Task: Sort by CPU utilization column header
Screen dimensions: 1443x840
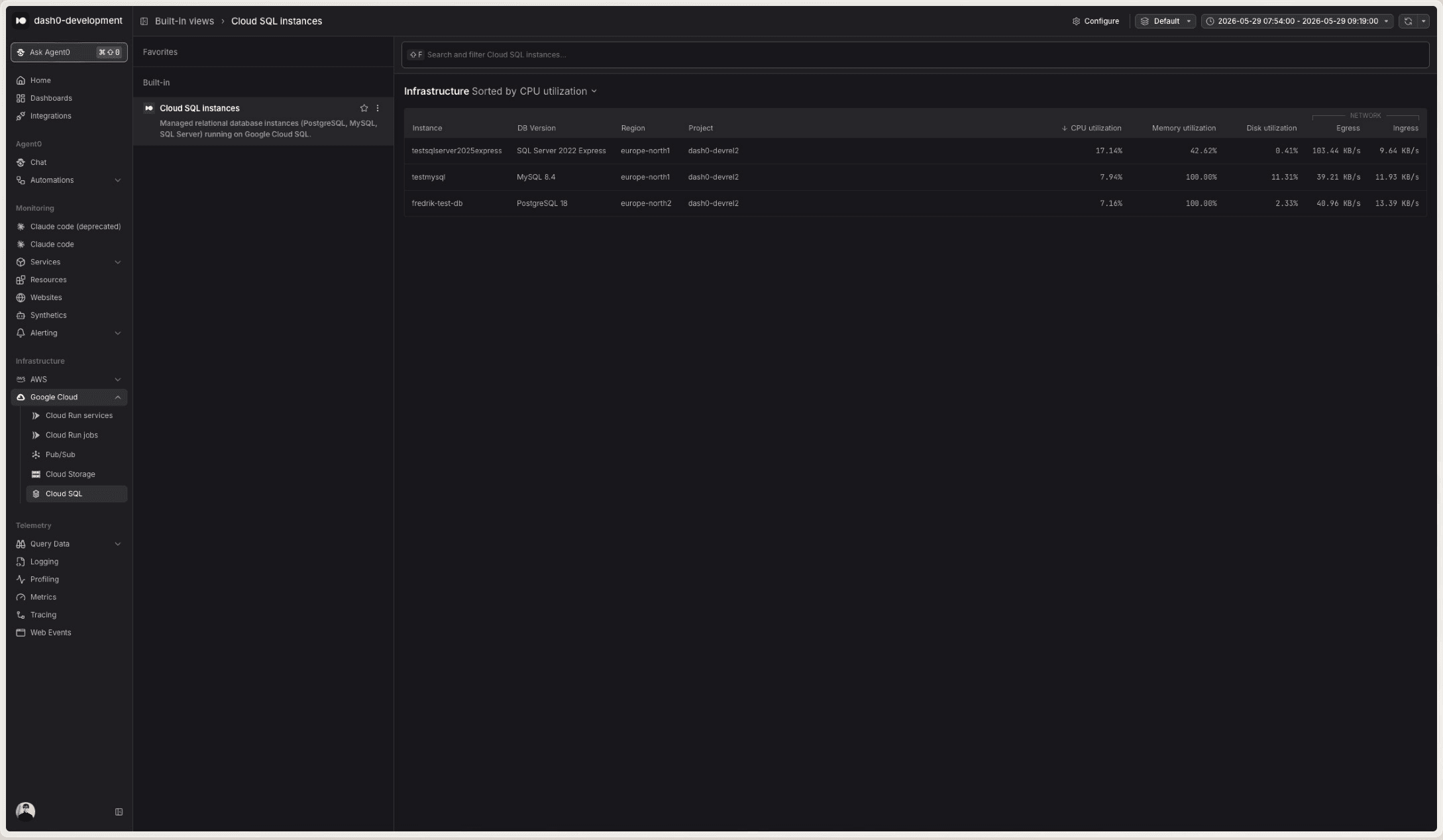Action: click(1091, 129)
